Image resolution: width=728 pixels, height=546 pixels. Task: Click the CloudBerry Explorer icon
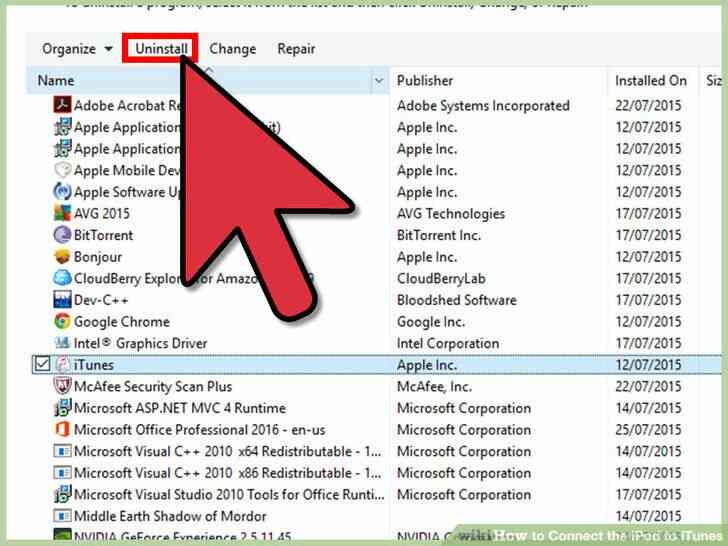[x=62, y=278]
